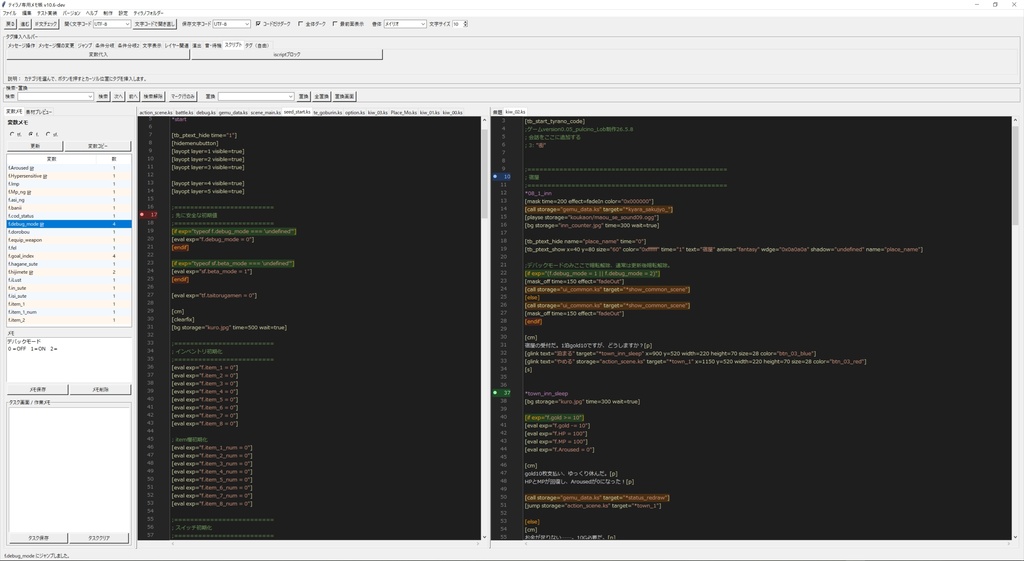Open the ヘルプ menu
This screenshot has height=561, width=1024.
(92, 13)
